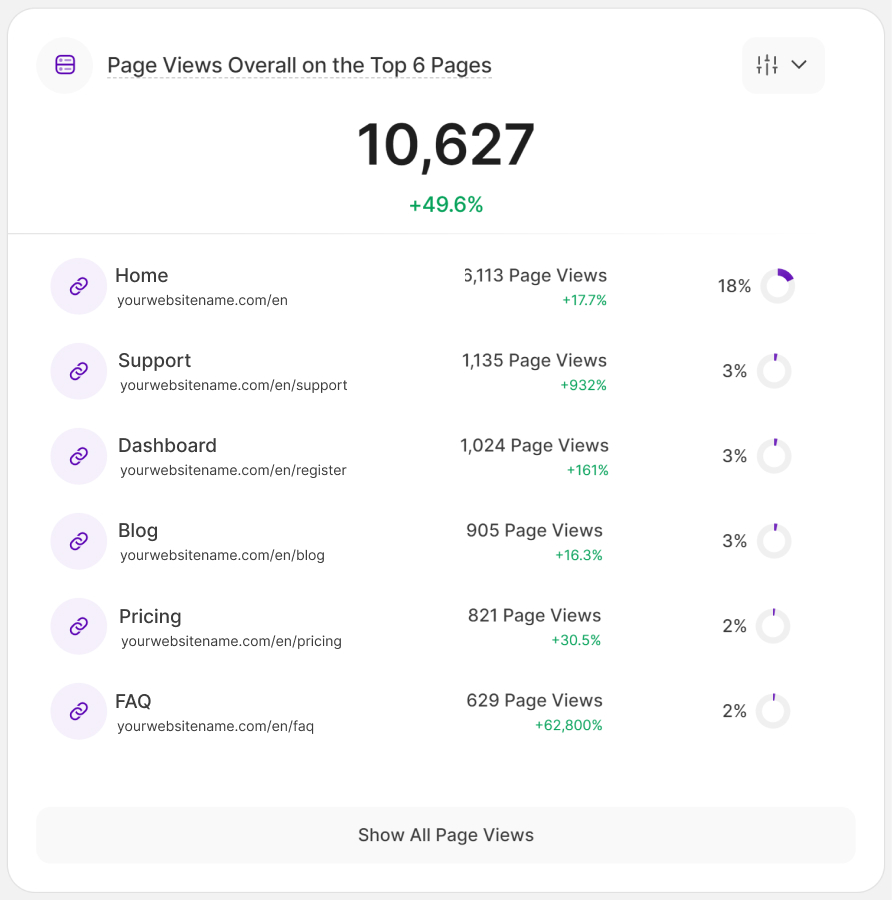Click the link icon next to Pricing
Screen dimensions: 892x900
[78, 626]
